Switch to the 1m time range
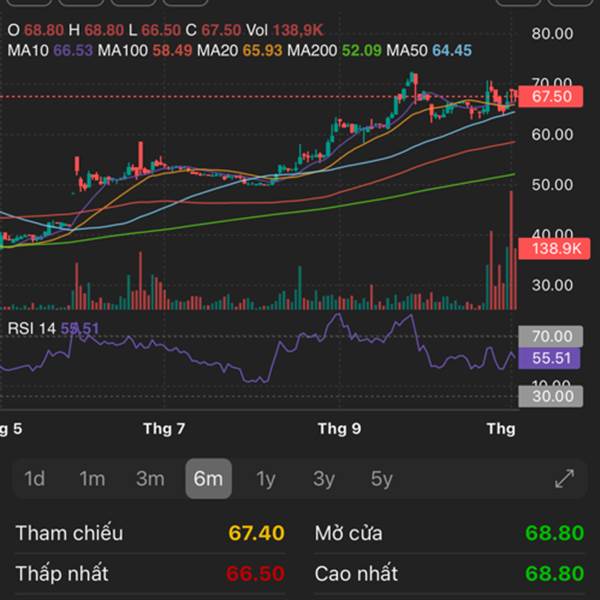 tap(92, 479)
